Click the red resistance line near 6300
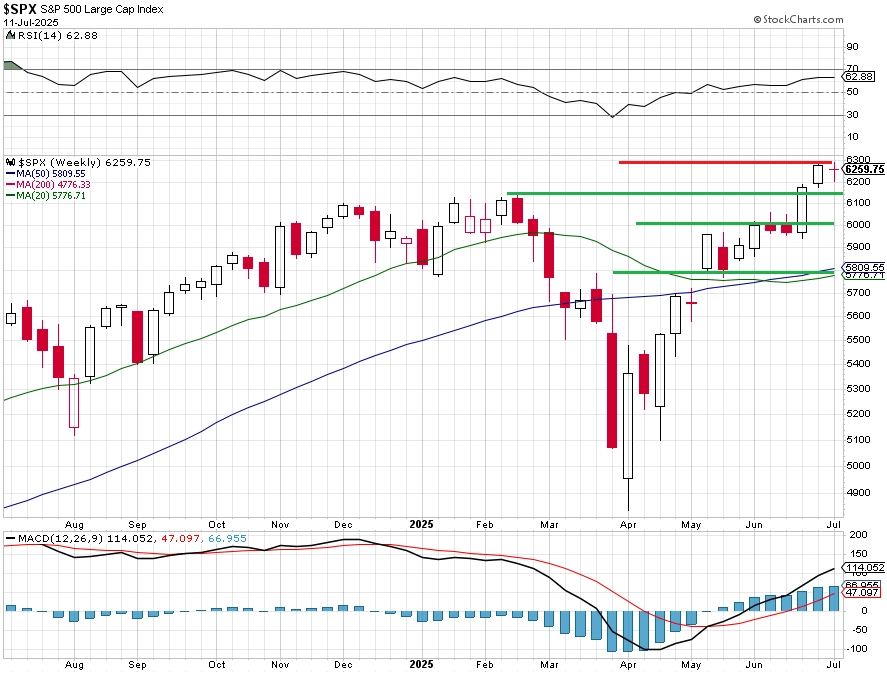 click(x=725, y=162)
